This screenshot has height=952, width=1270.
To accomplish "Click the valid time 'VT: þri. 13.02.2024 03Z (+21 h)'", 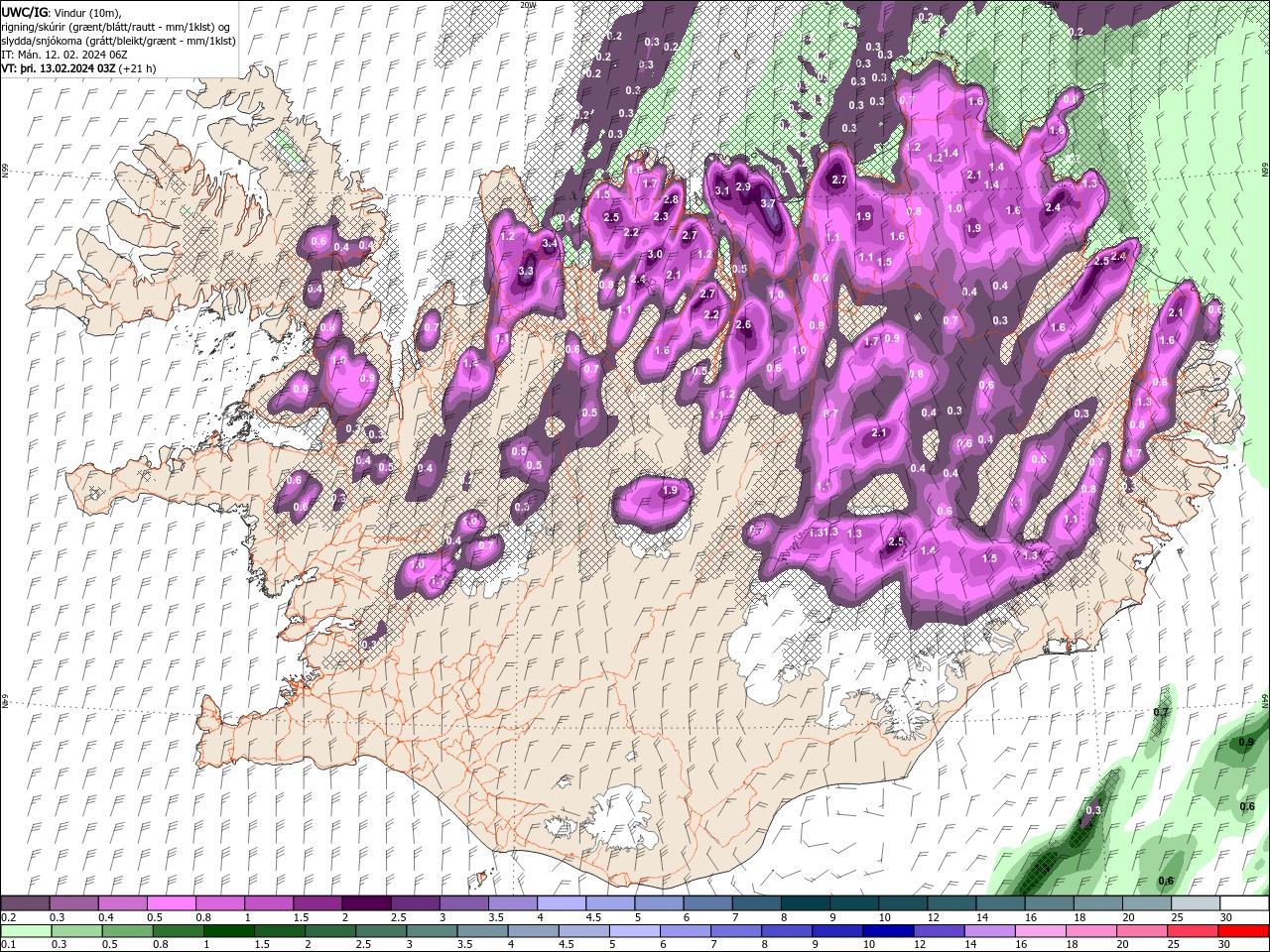I will [x=76, y=68].
